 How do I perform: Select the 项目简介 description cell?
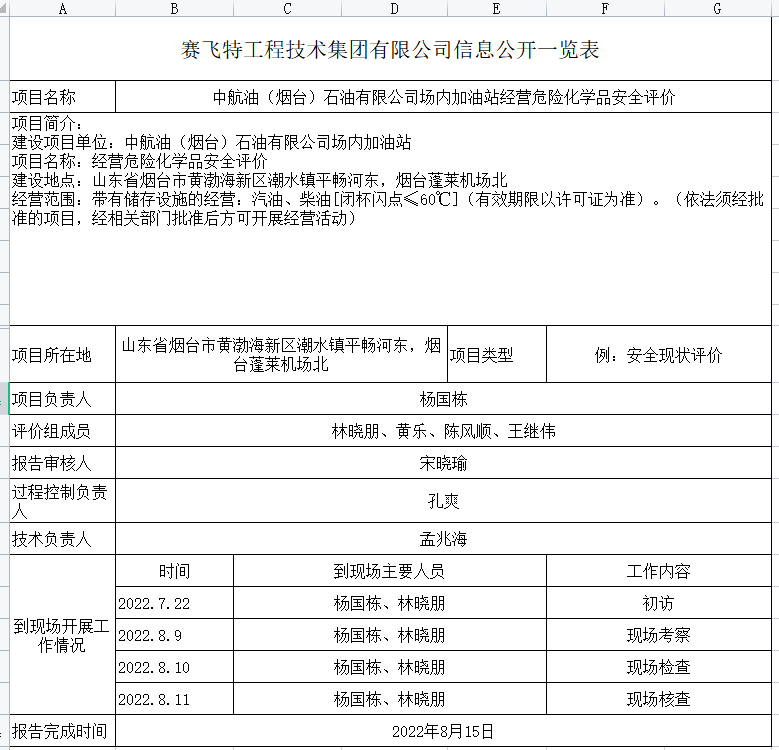(390, 219)
